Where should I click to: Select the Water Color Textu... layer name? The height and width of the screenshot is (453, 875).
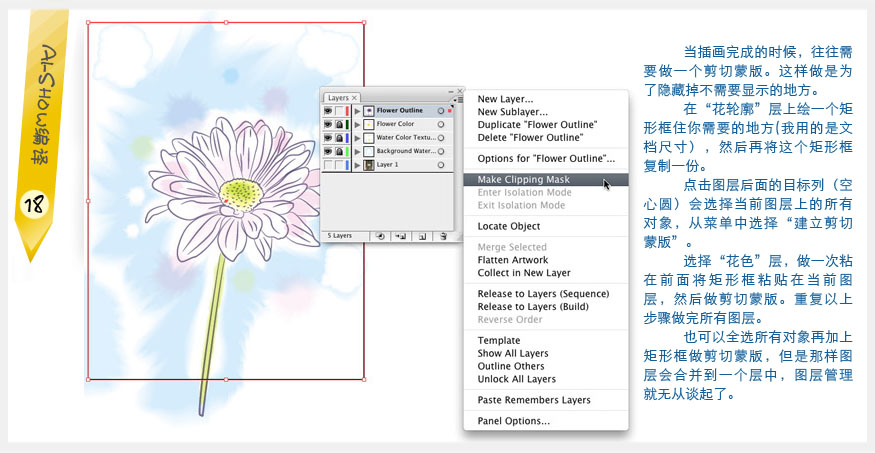pyautogui.click(x=406, y=137)
